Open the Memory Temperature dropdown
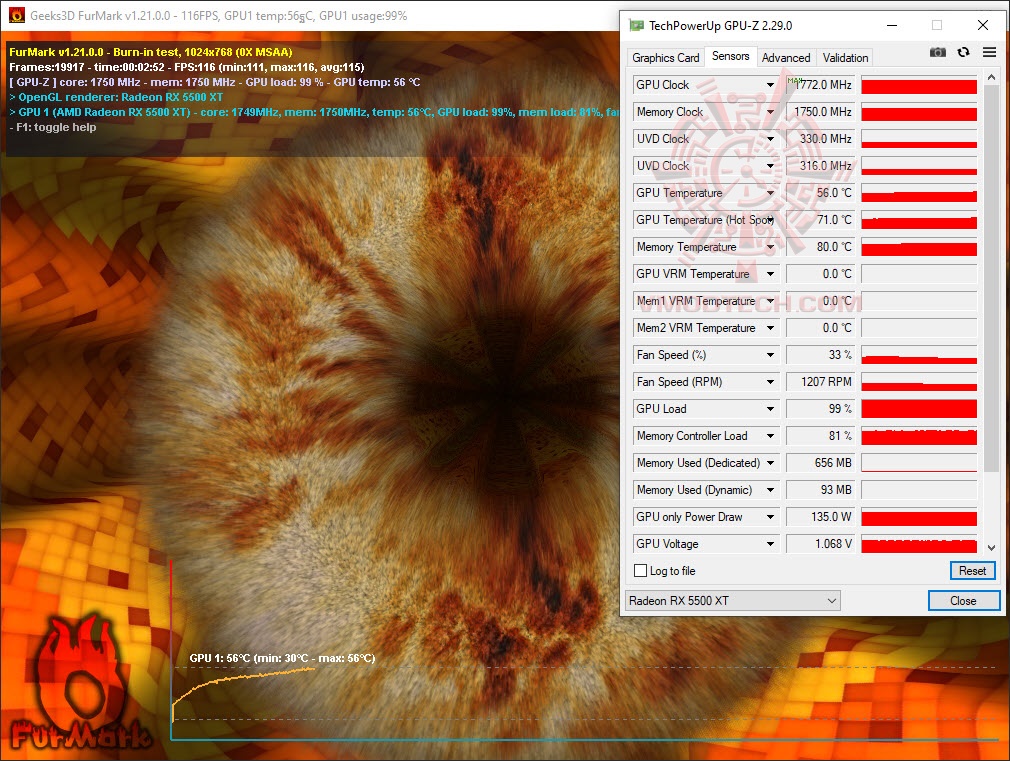Screen dimensions: 1010x761 [x=770, y=247]
